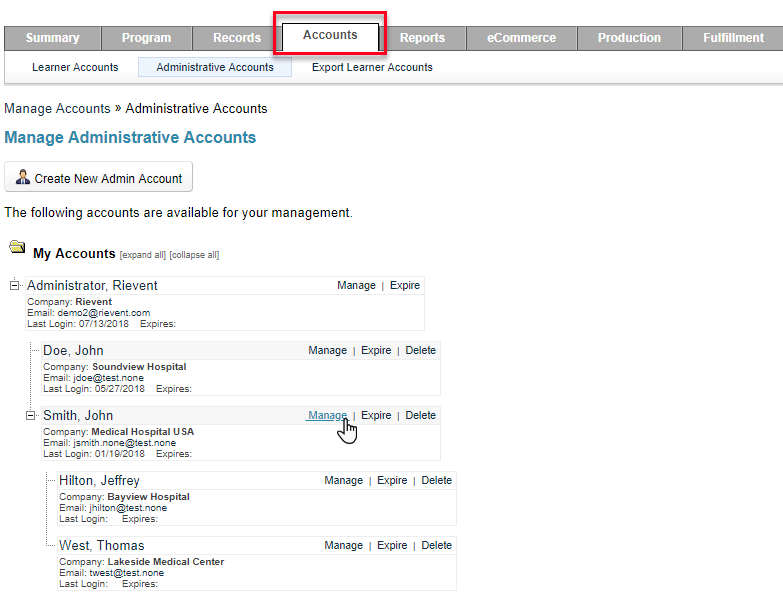Open the Summary tab

52,38
